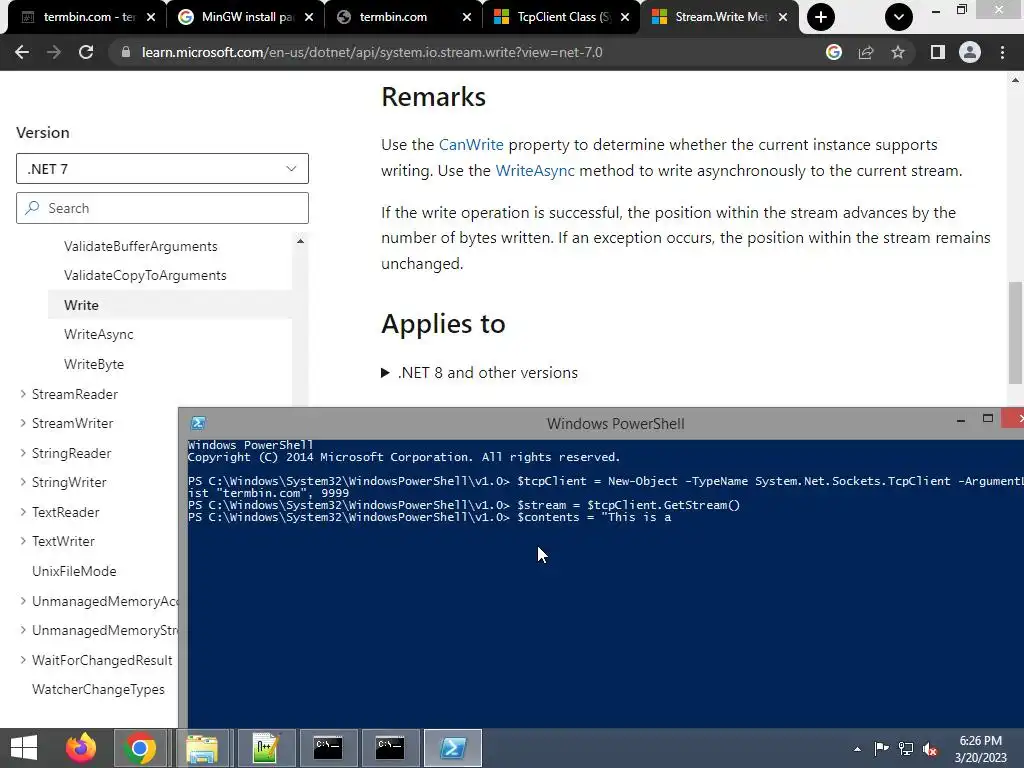Maximize the Windows PowerShell window
This screenshot has height=768, width=1024.
(x=987, y=419)
